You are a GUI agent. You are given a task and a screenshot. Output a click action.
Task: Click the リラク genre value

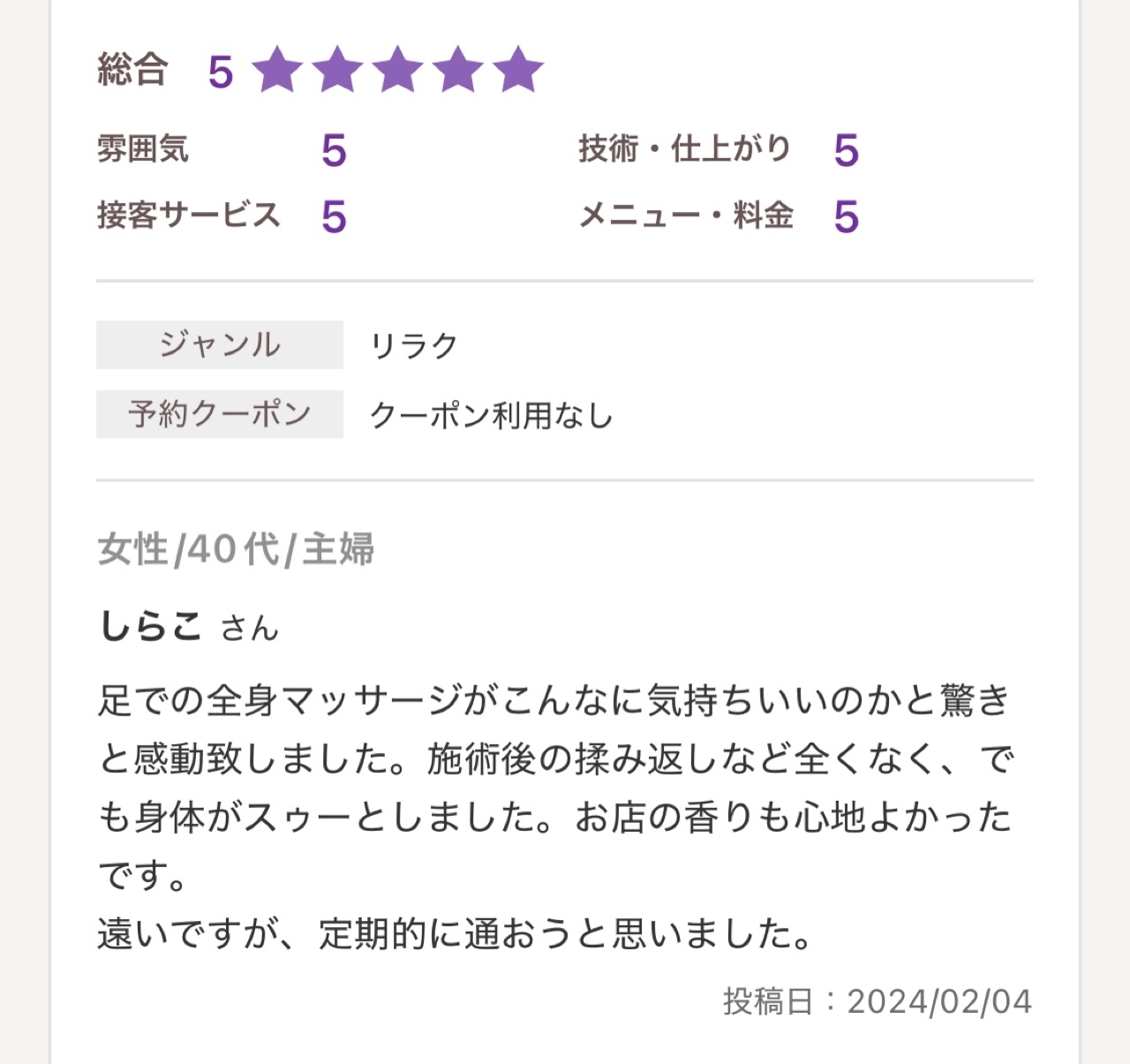pos(414,345)
